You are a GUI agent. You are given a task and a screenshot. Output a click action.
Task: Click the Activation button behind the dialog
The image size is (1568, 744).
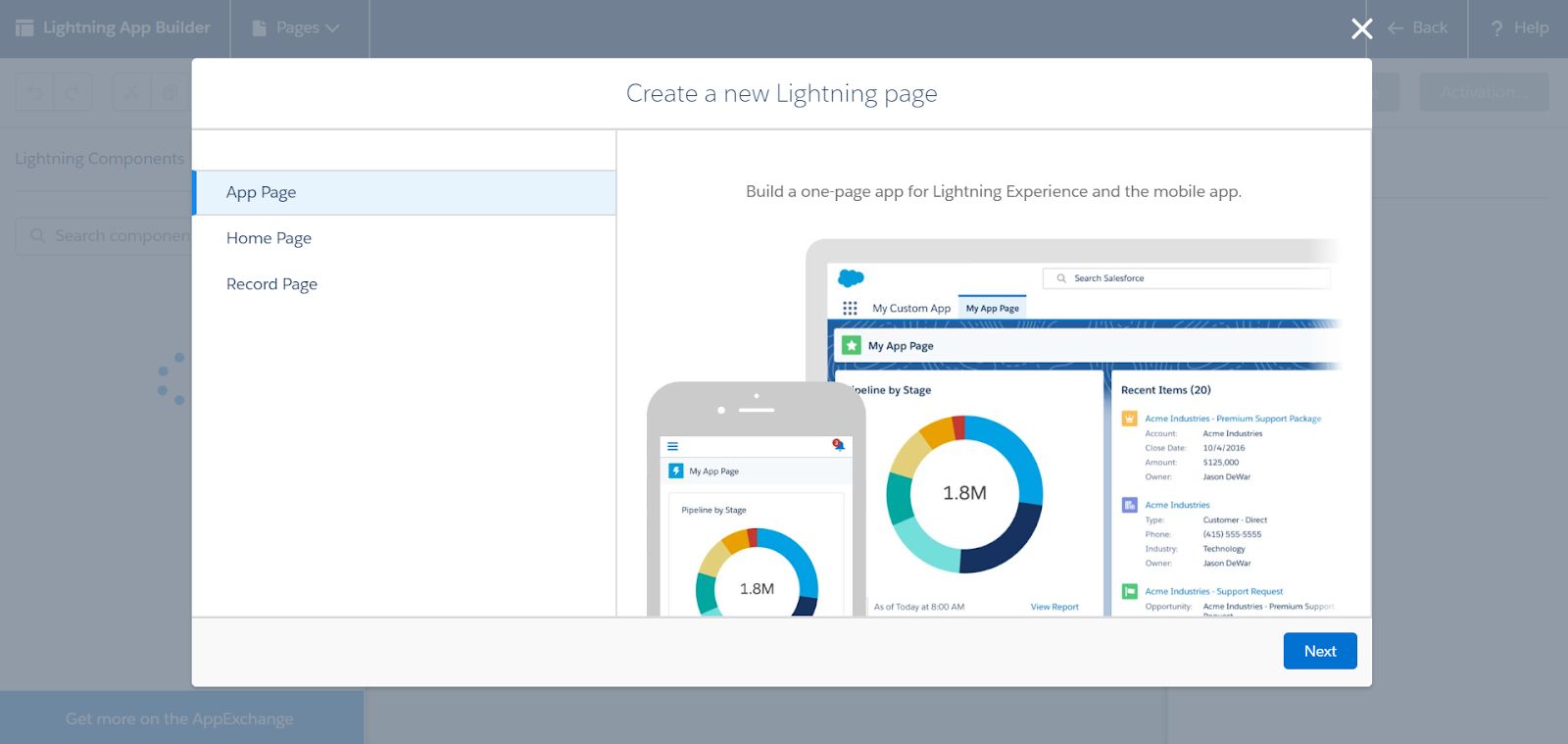coord(1484,92)
